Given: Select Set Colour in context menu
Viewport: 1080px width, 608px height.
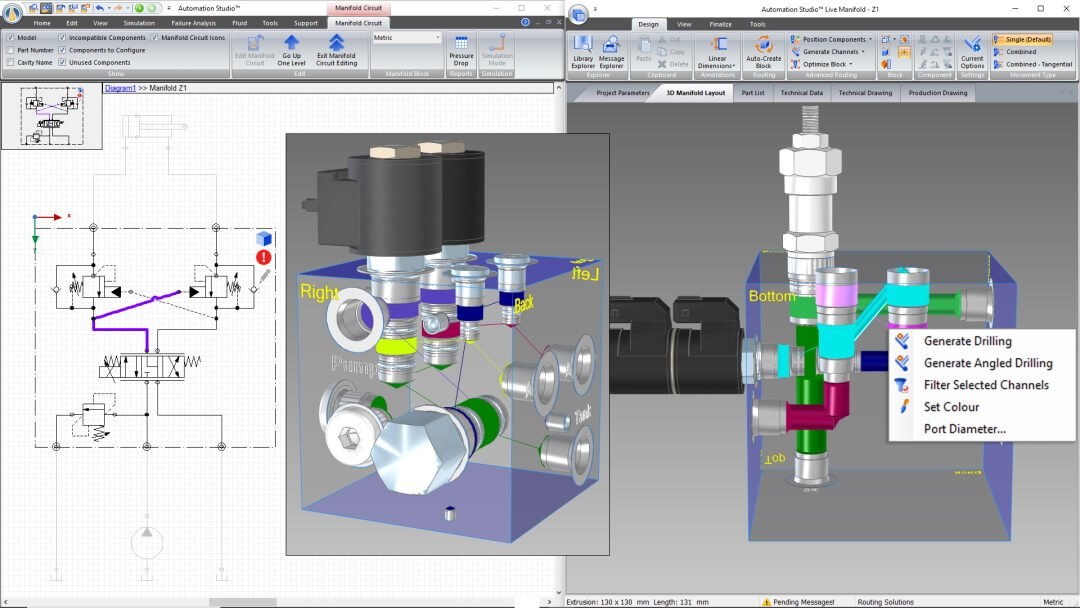Looking at the screenshot, I should point(951,407).
